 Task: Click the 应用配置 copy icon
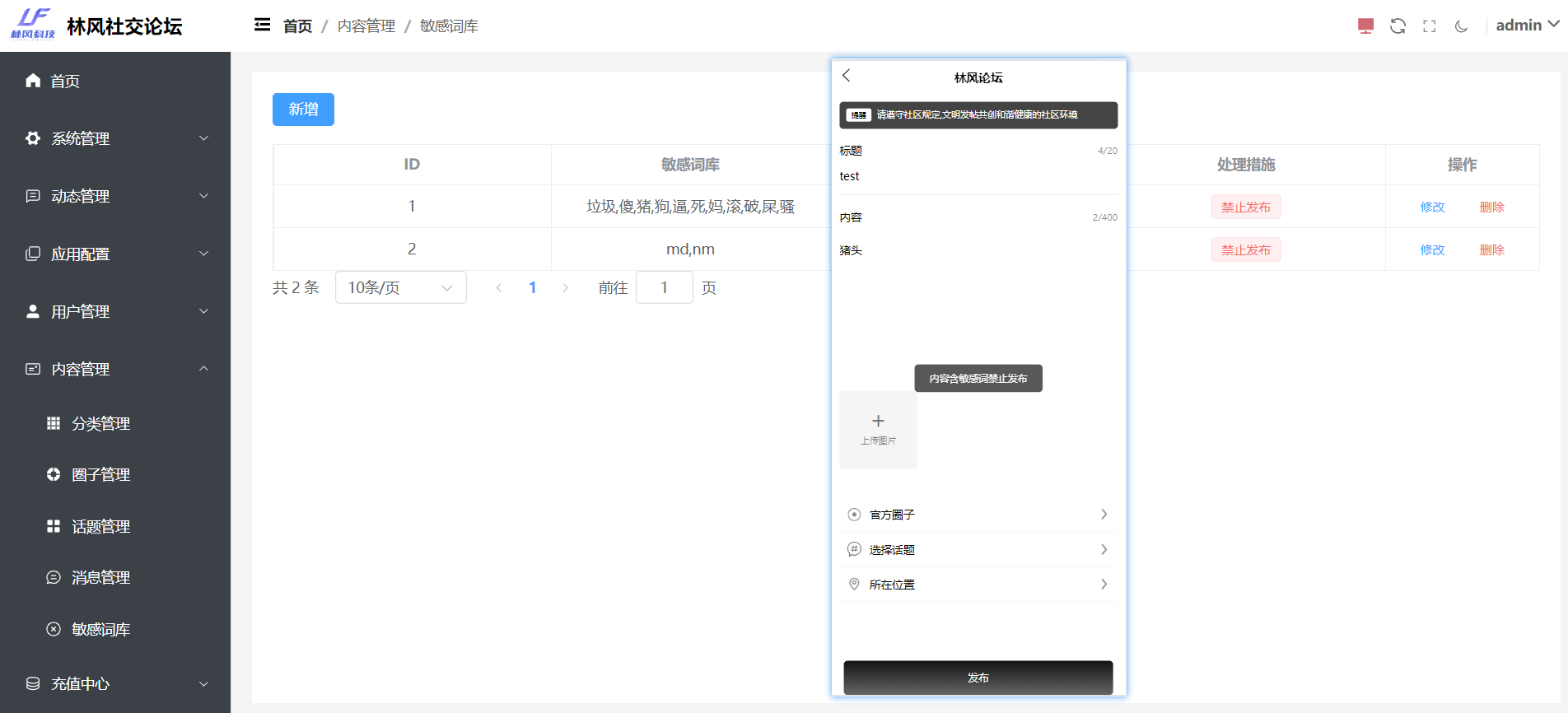[x=33, y=254]
